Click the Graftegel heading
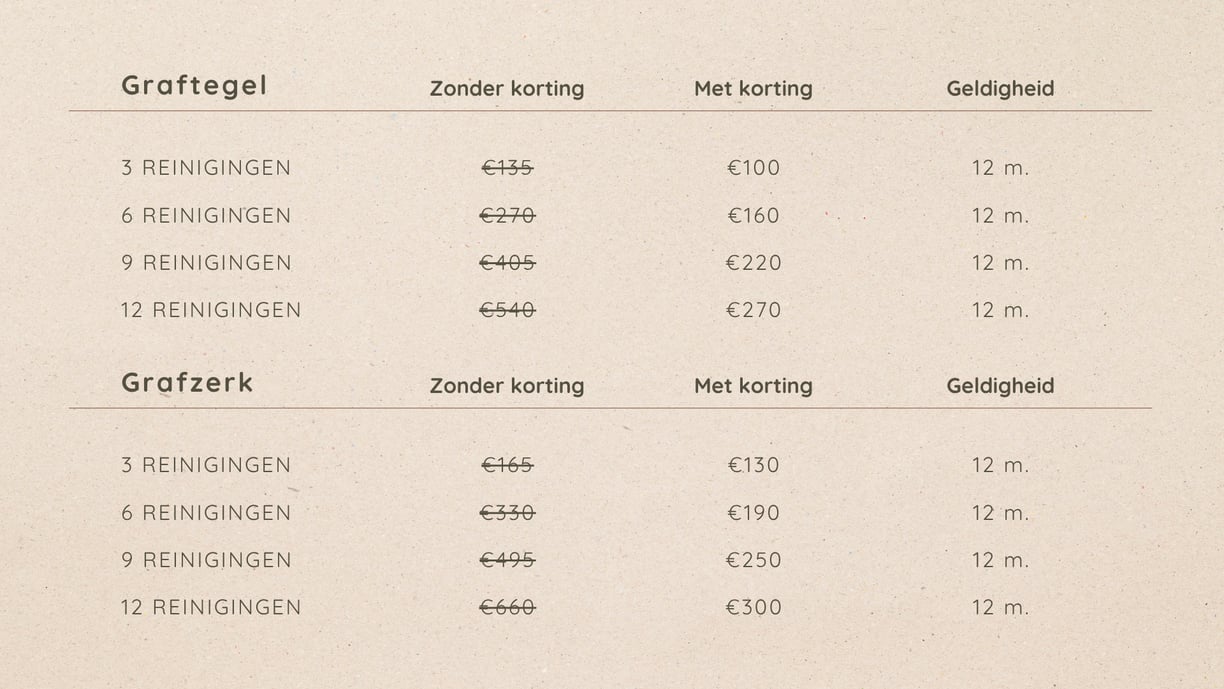This screenshot has width=1224, height=689. coord(194,86)
